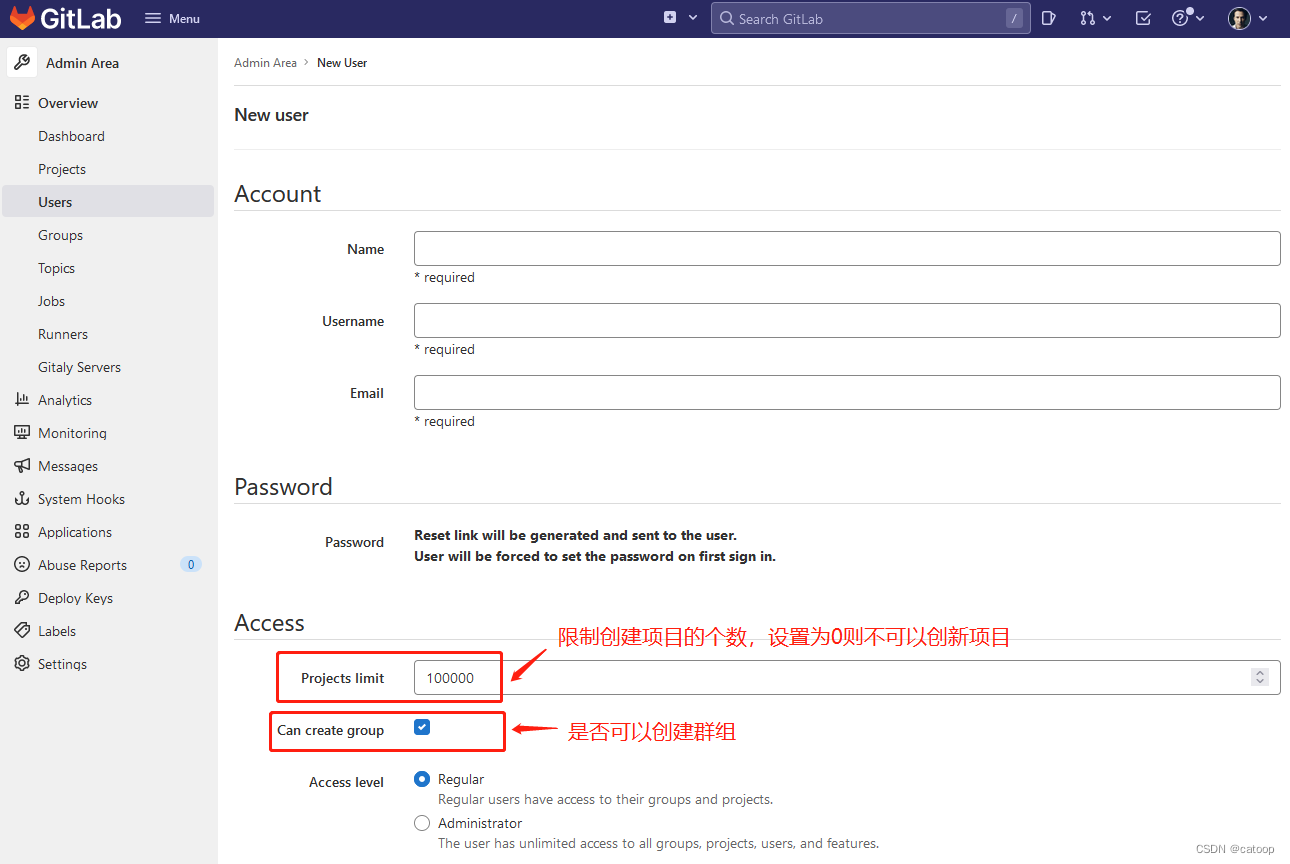The image size is (1290, 864).
Task: Click "User will be forced to set the password" text
Action: 595,556
